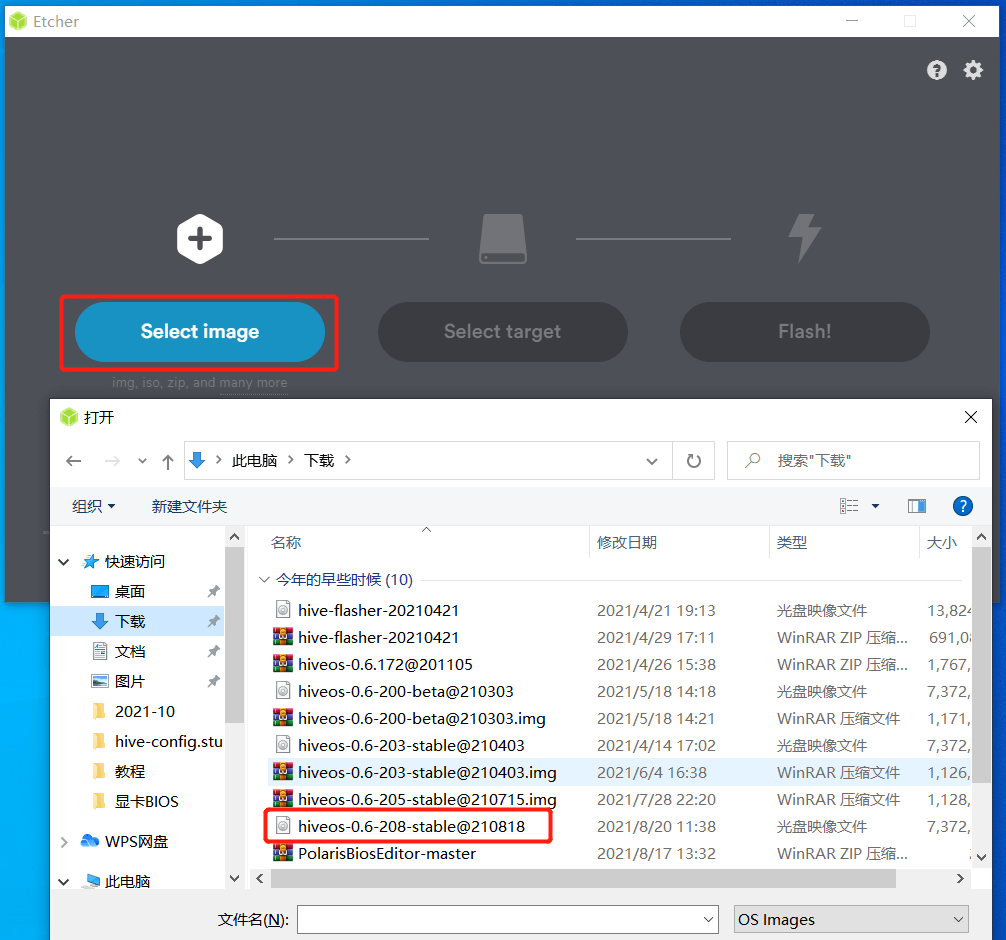
Task: Open the preview pane icon
Action: coord(917,506)
